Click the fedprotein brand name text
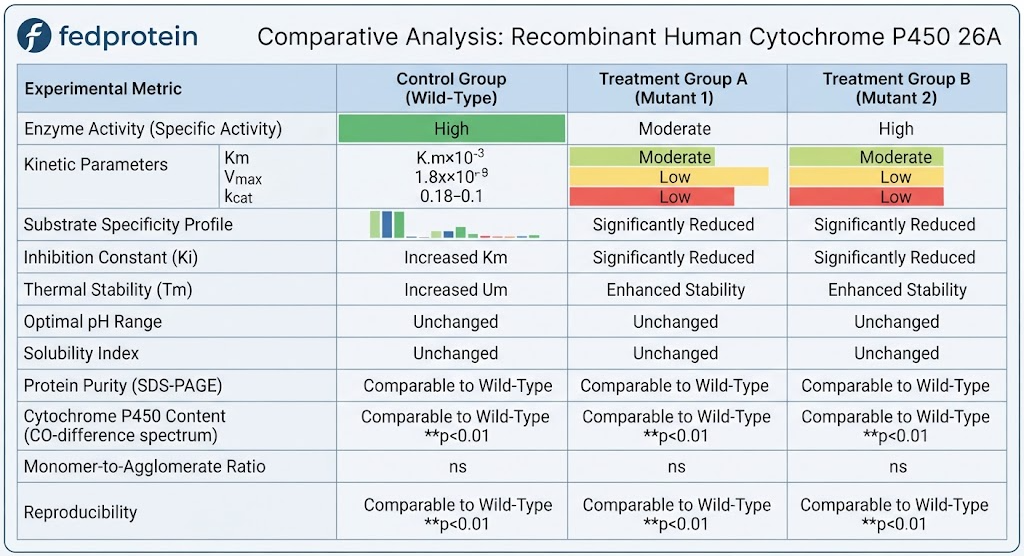The image size is (1024, 556). pos(128,36)
